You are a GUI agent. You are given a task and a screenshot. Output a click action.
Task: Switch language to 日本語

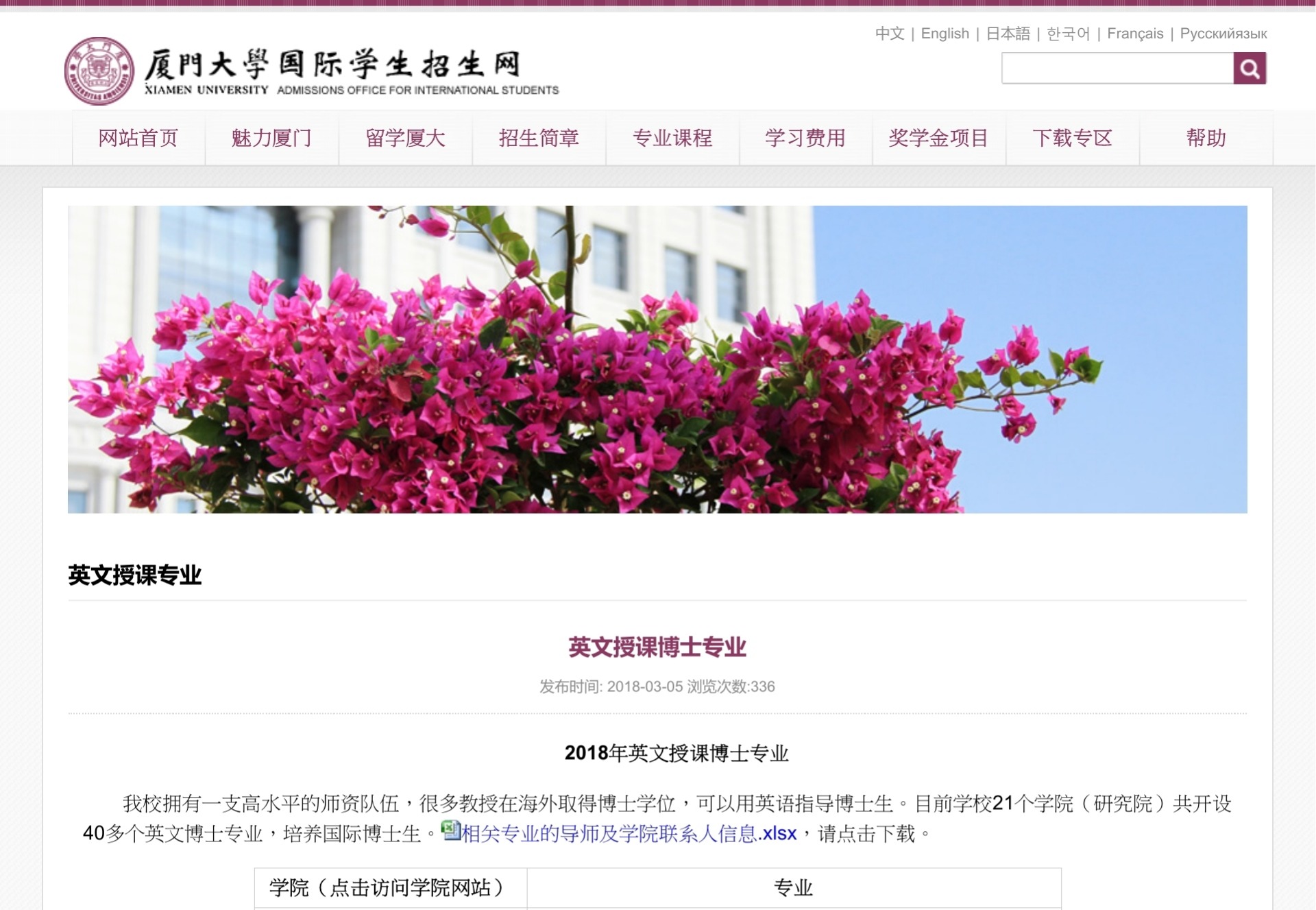[1008, 34]
